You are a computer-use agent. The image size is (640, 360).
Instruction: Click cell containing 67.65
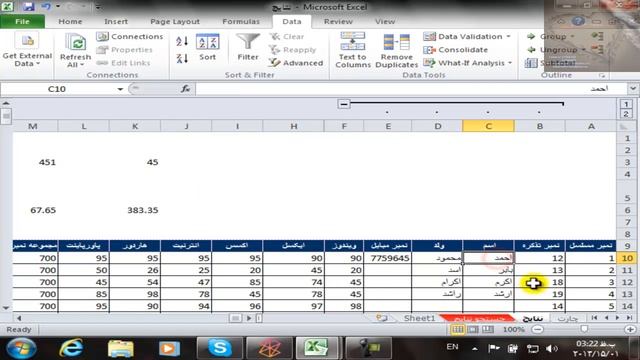pos(35,210)
